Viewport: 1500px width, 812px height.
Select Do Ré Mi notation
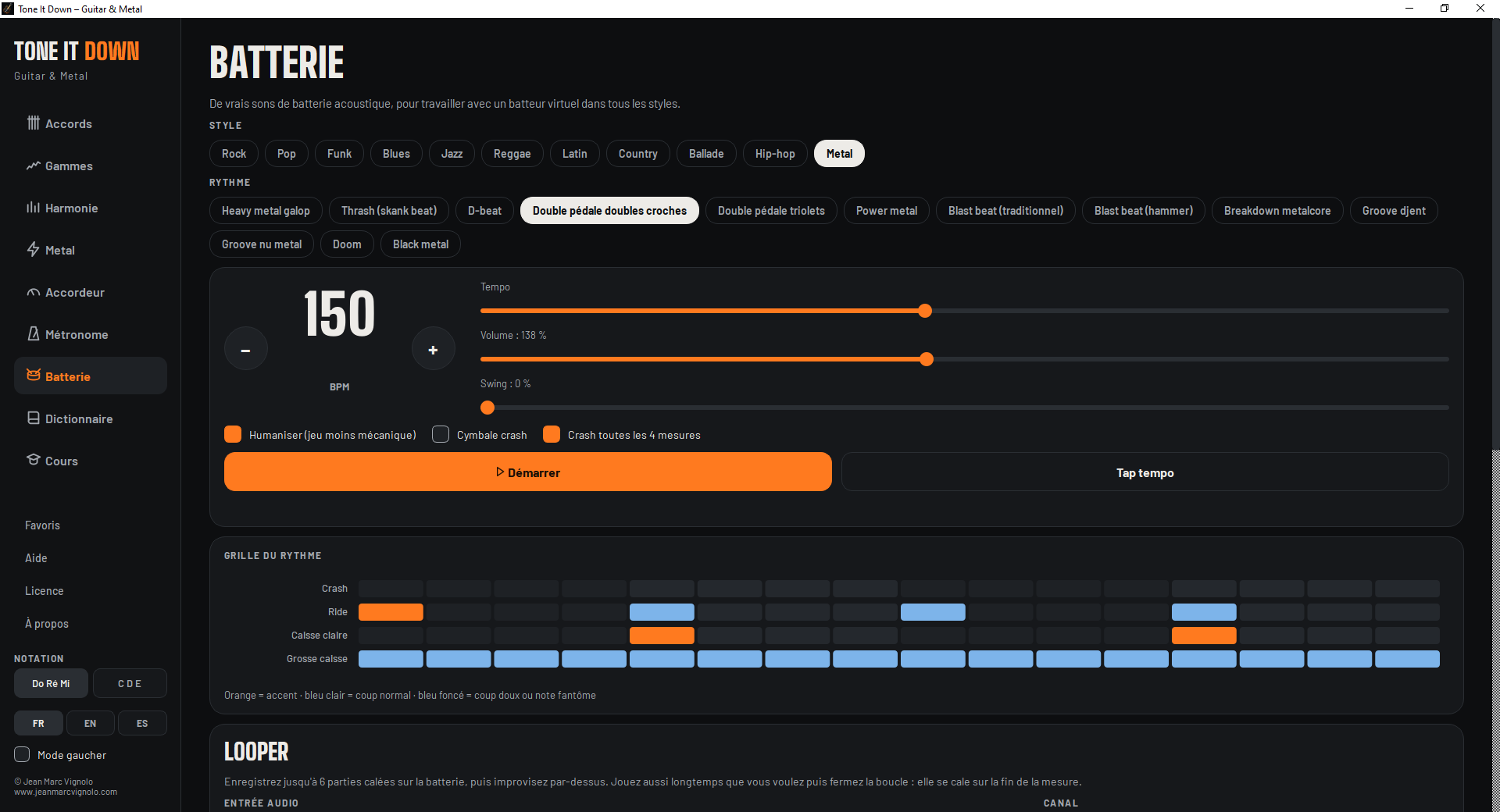(51, 683)
